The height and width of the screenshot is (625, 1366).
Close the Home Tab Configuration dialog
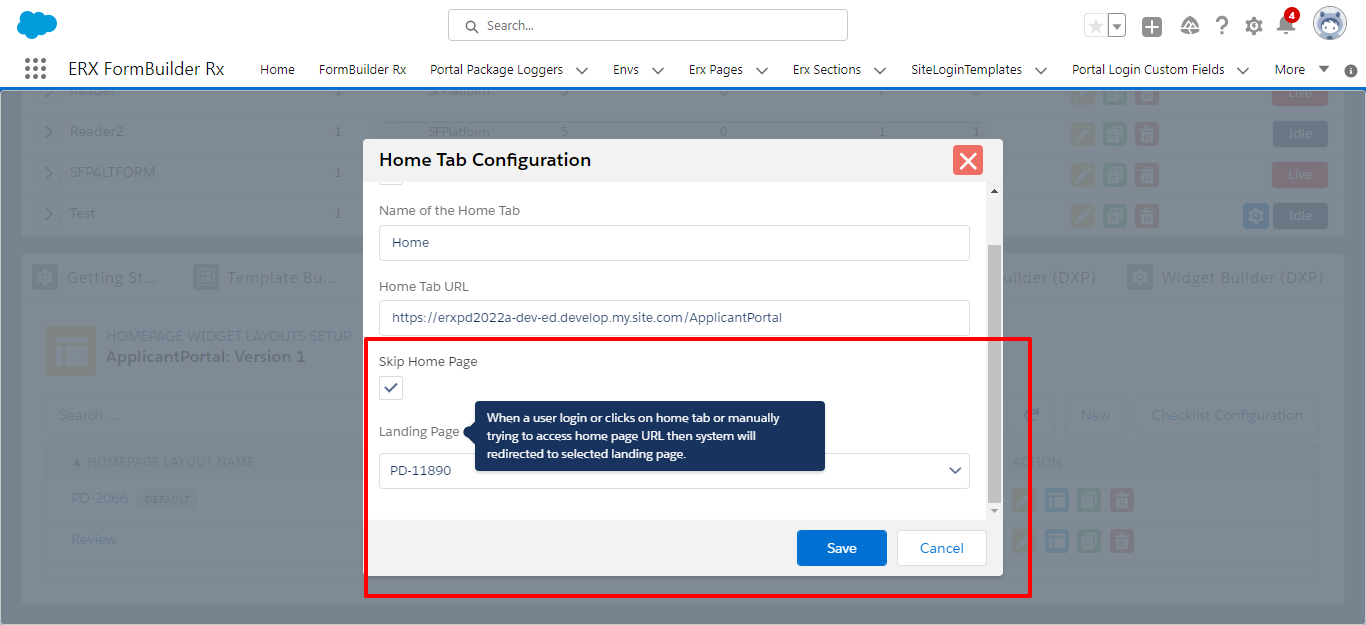tap(967, 160)
